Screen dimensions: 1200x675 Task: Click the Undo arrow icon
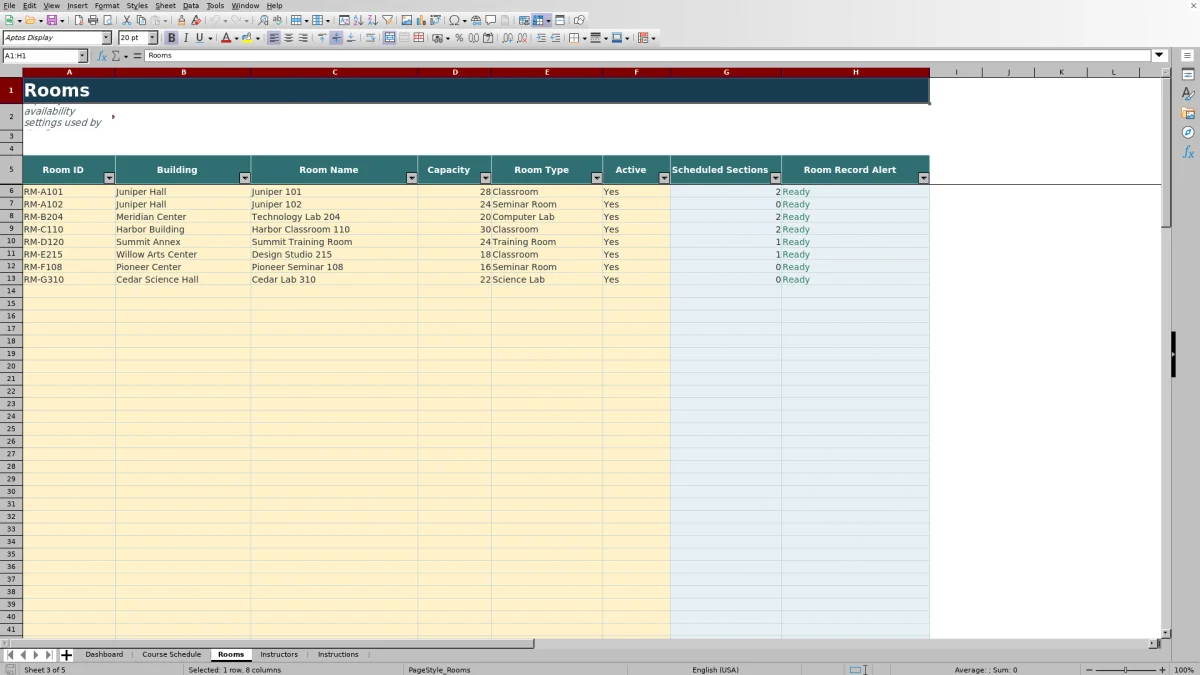215,20
